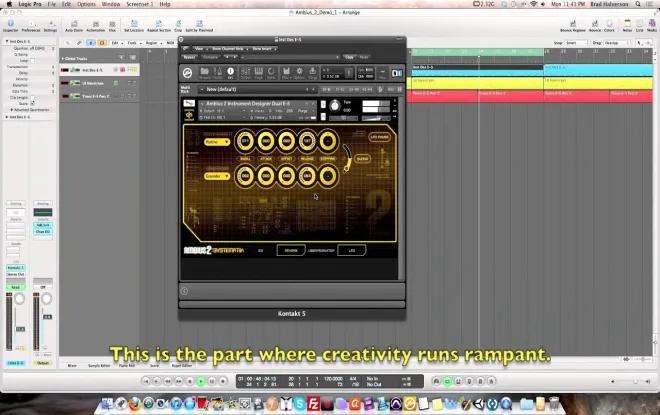Image resolution: width=660 pixels, height=415 pixels.
Task: Expand Advanced Quantization in the inspector
Action: click(x=12, y=110)
